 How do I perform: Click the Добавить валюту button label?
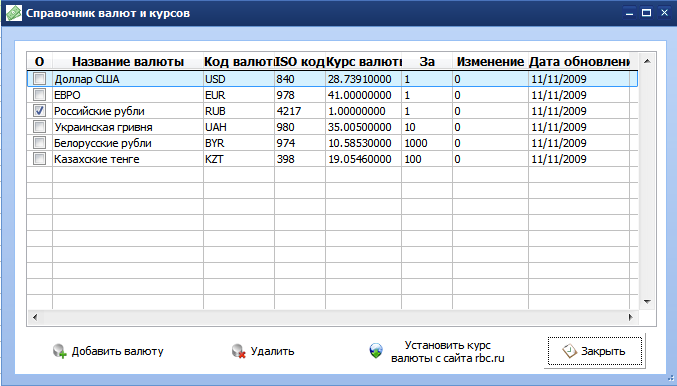tap(117, 351)
